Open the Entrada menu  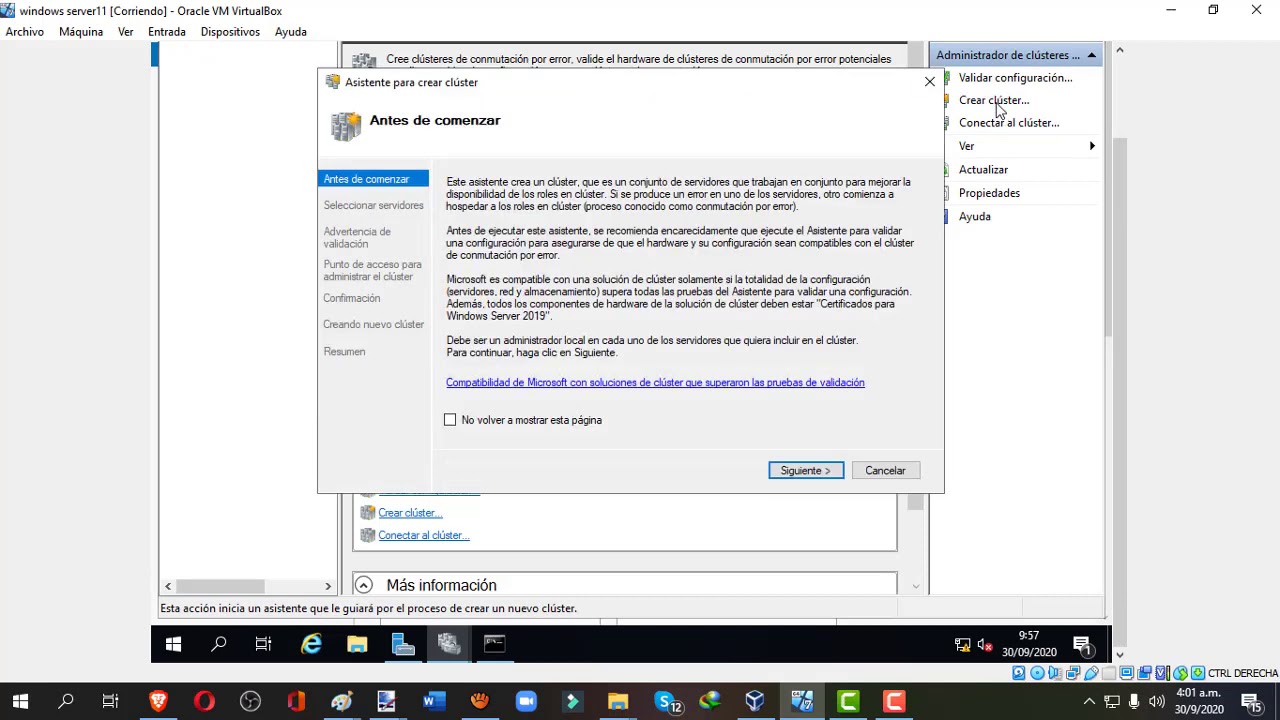tap(167, 32)
